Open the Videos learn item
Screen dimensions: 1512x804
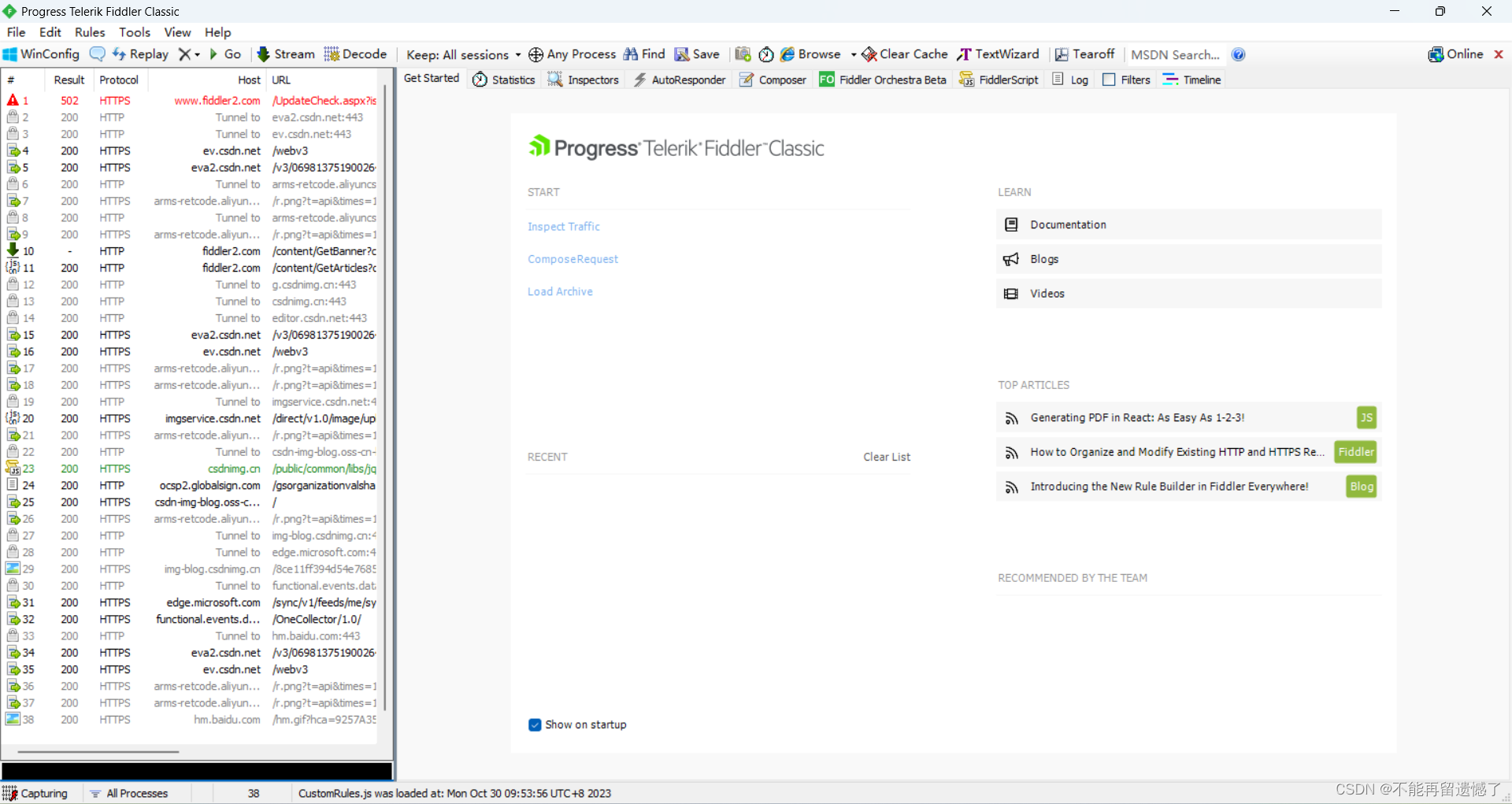(1189, 294)
